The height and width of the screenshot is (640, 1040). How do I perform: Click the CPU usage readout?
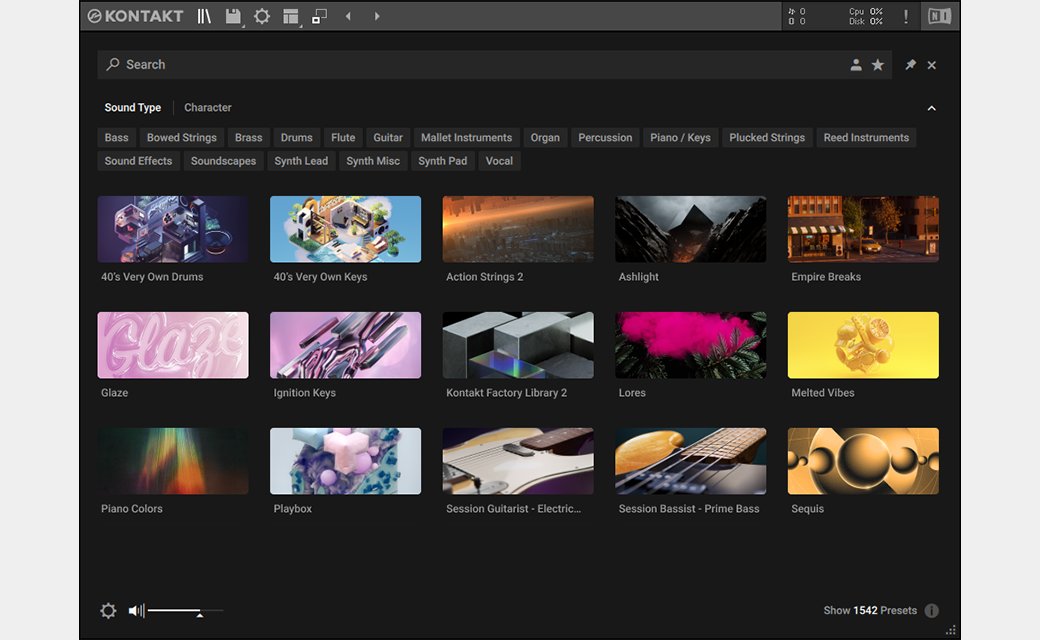866,11
